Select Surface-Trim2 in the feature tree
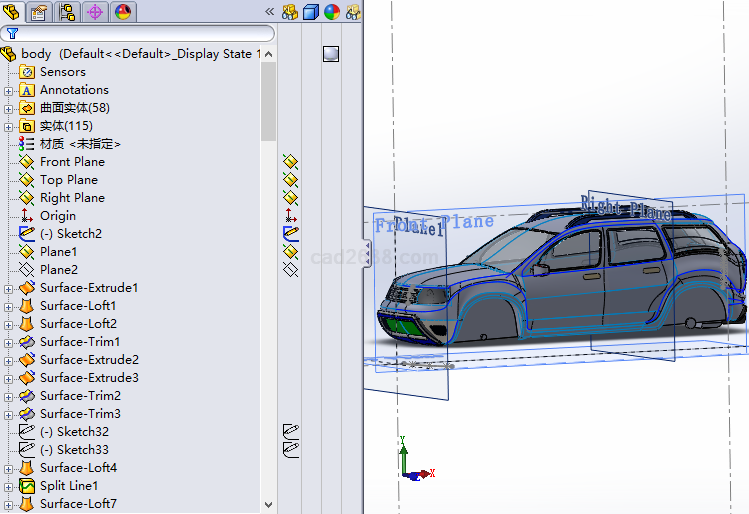Viewport: 749px width, 514px height. coord(80,396)
